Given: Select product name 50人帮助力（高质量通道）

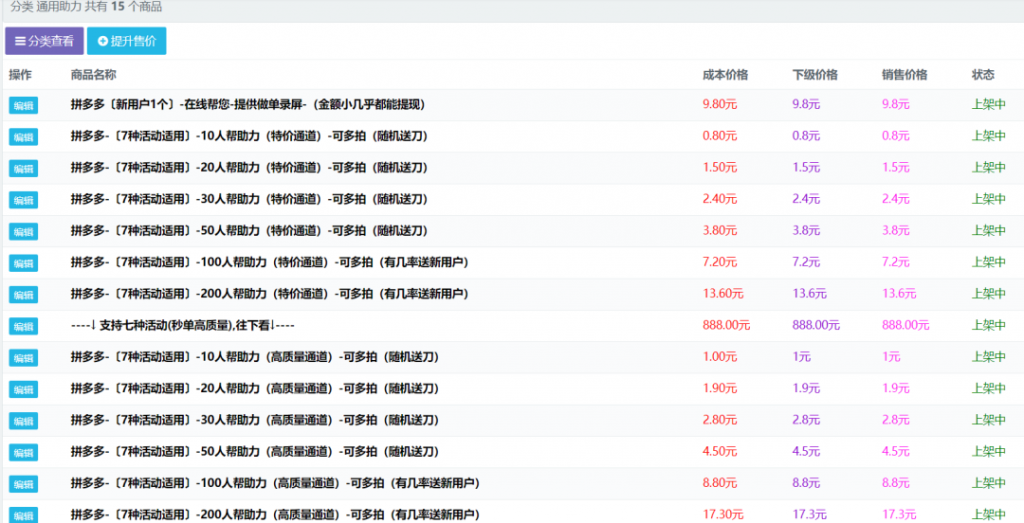Looking at the screenshot, I should click(255, 451).
